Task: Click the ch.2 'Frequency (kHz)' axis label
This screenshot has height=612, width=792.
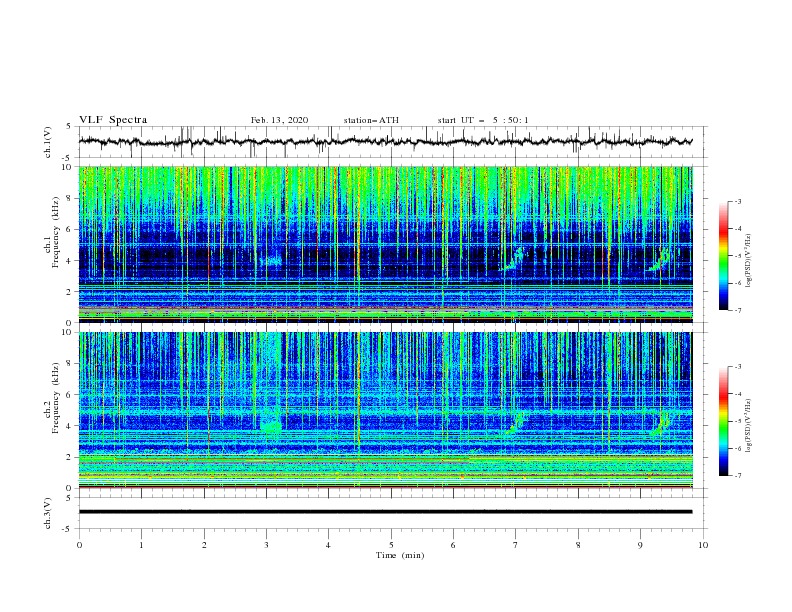Action: coord(55,397)
